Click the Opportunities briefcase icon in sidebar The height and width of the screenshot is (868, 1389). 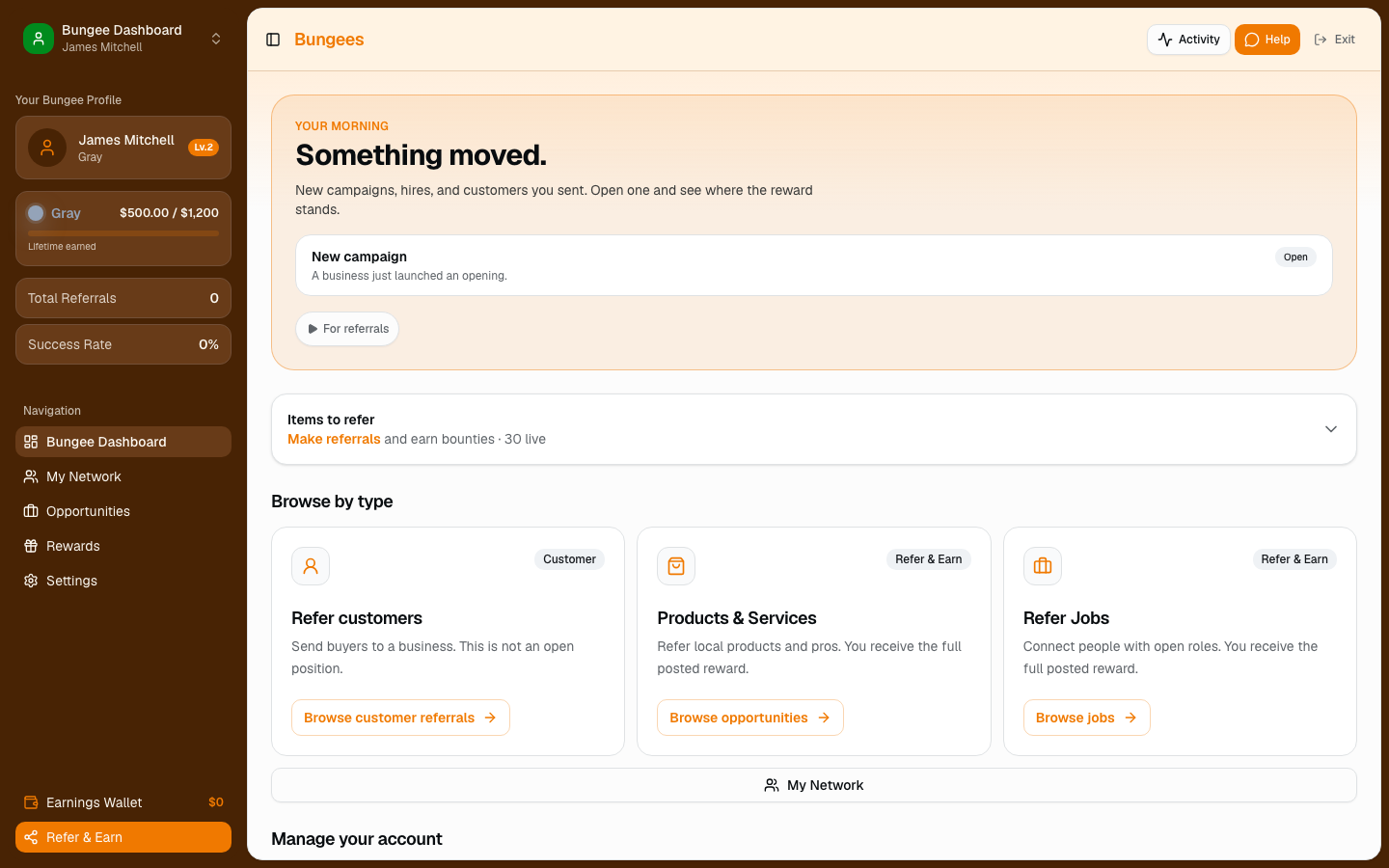31,511
